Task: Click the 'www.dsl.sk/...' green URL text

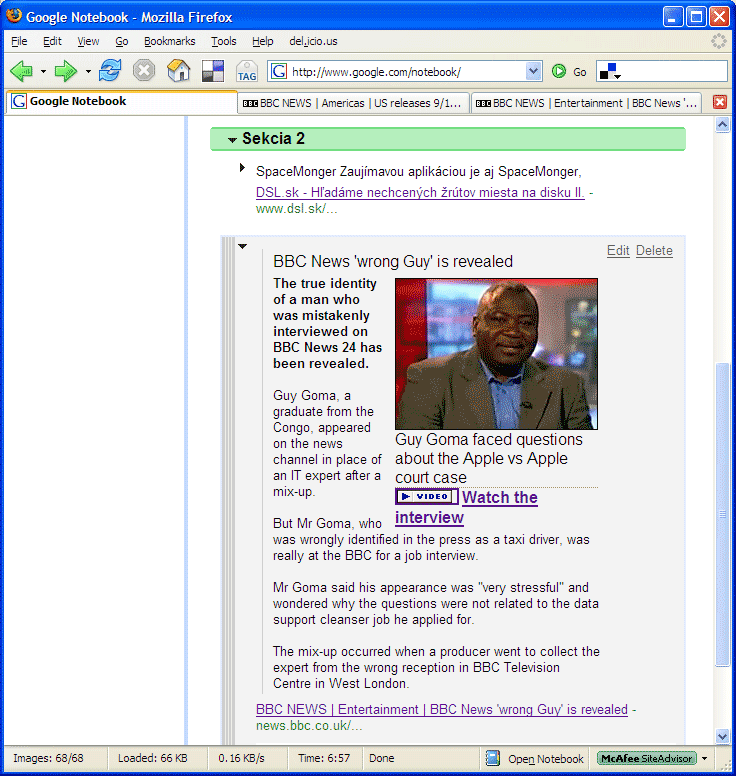Action: pyautogui.click(x=296, y=209)
